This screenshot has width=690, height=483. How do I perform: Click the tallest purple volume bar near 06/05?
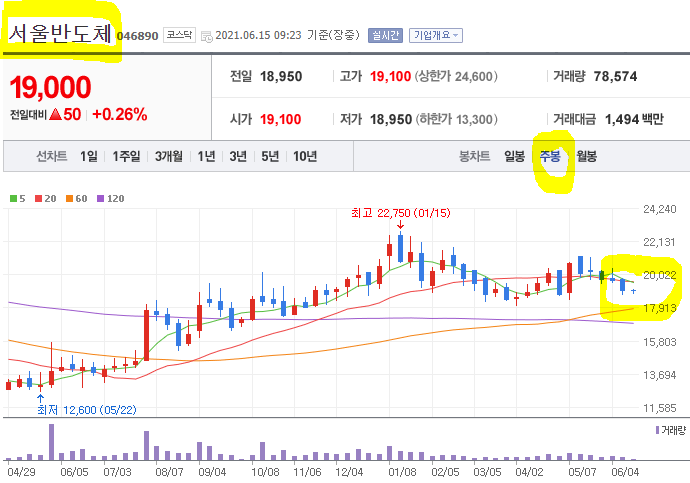coord(51,442)
